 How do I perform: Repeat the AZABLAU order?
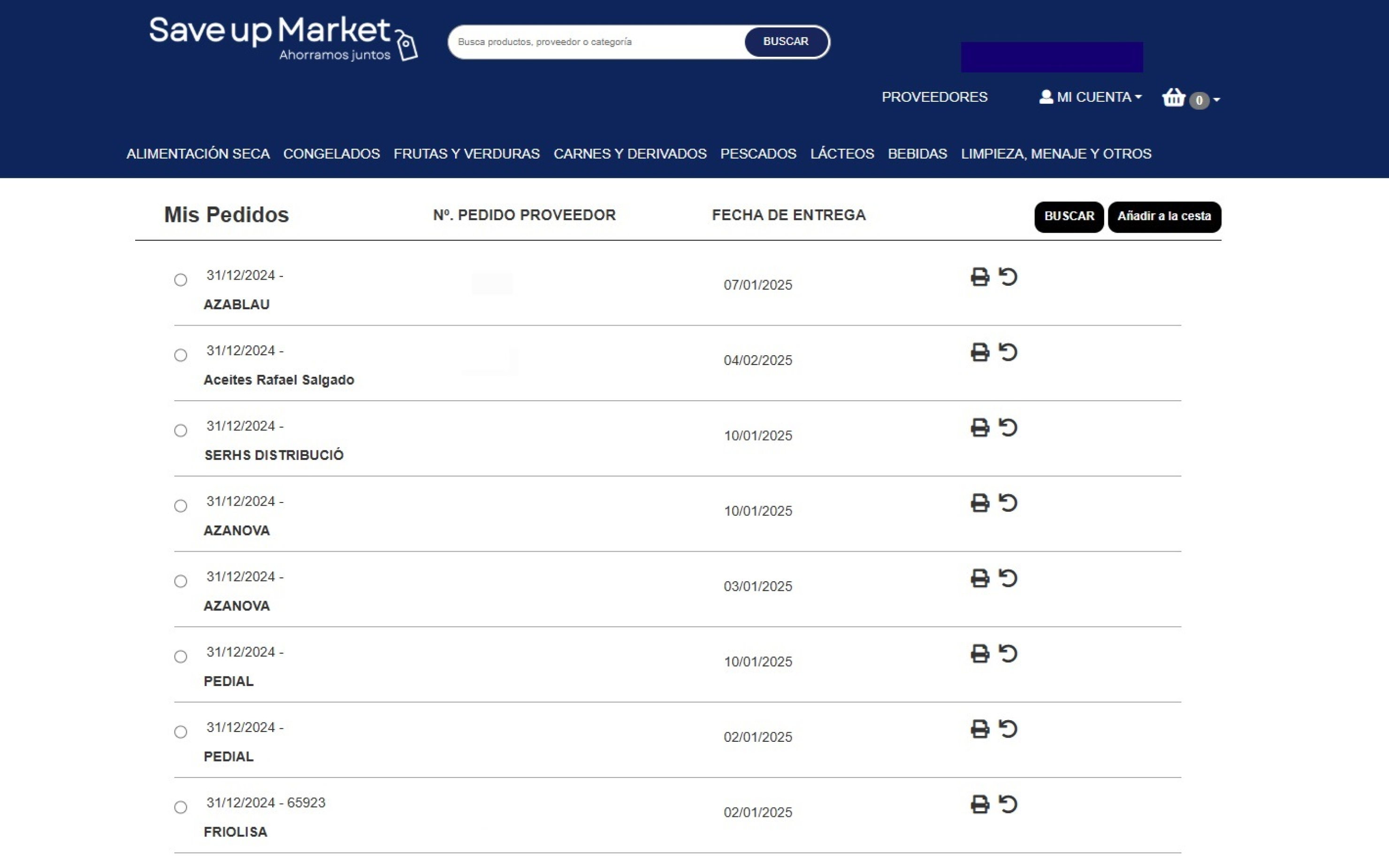click(1008, 277)
